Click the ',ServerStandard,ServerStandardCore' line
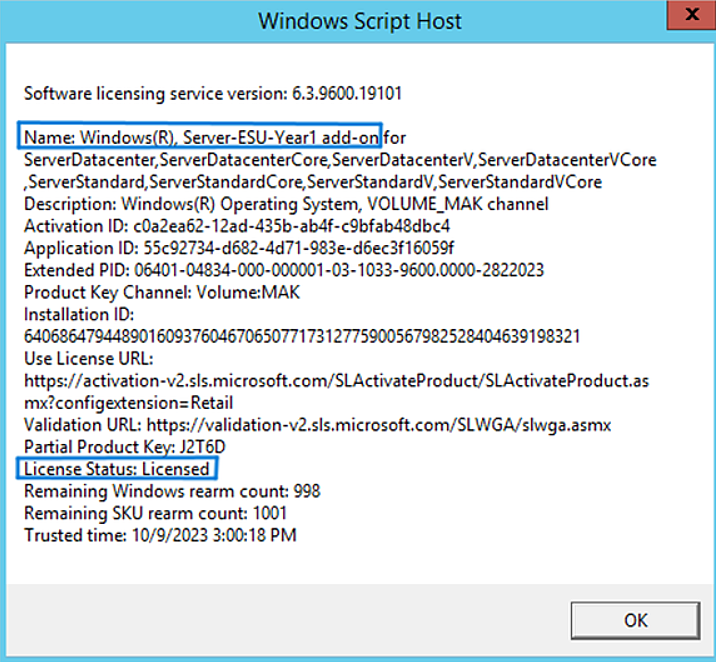The image size is (716, 662). pos(313,182)
